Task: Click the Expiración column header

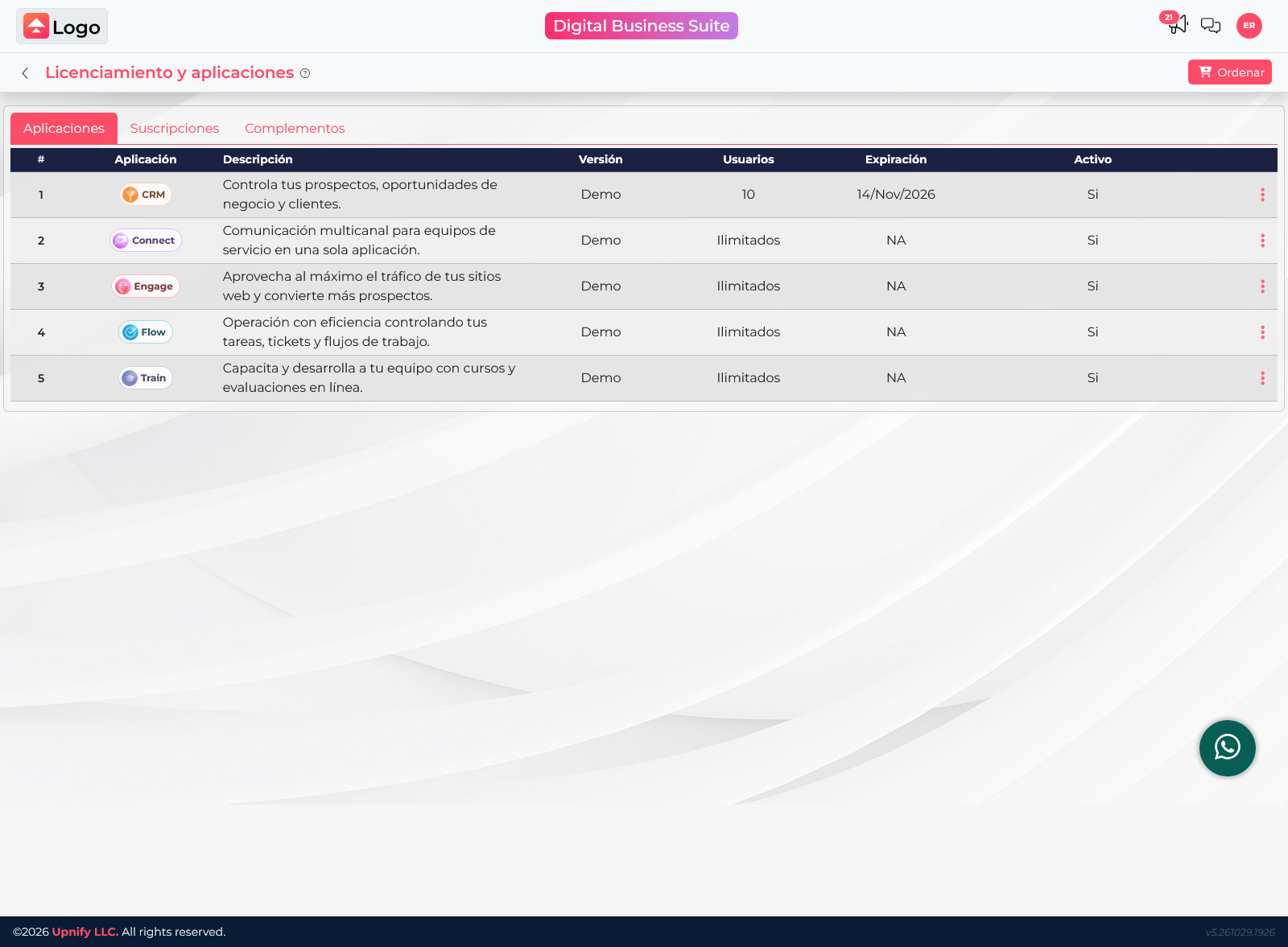Action: pyautogui.click(x=896, y=159)
